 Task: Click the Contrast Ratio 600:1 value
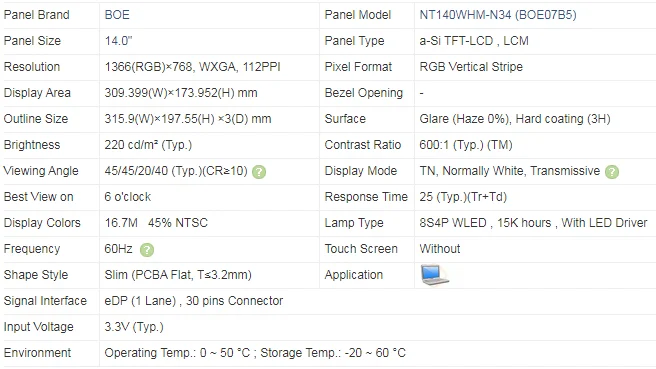tap(466, 145)
